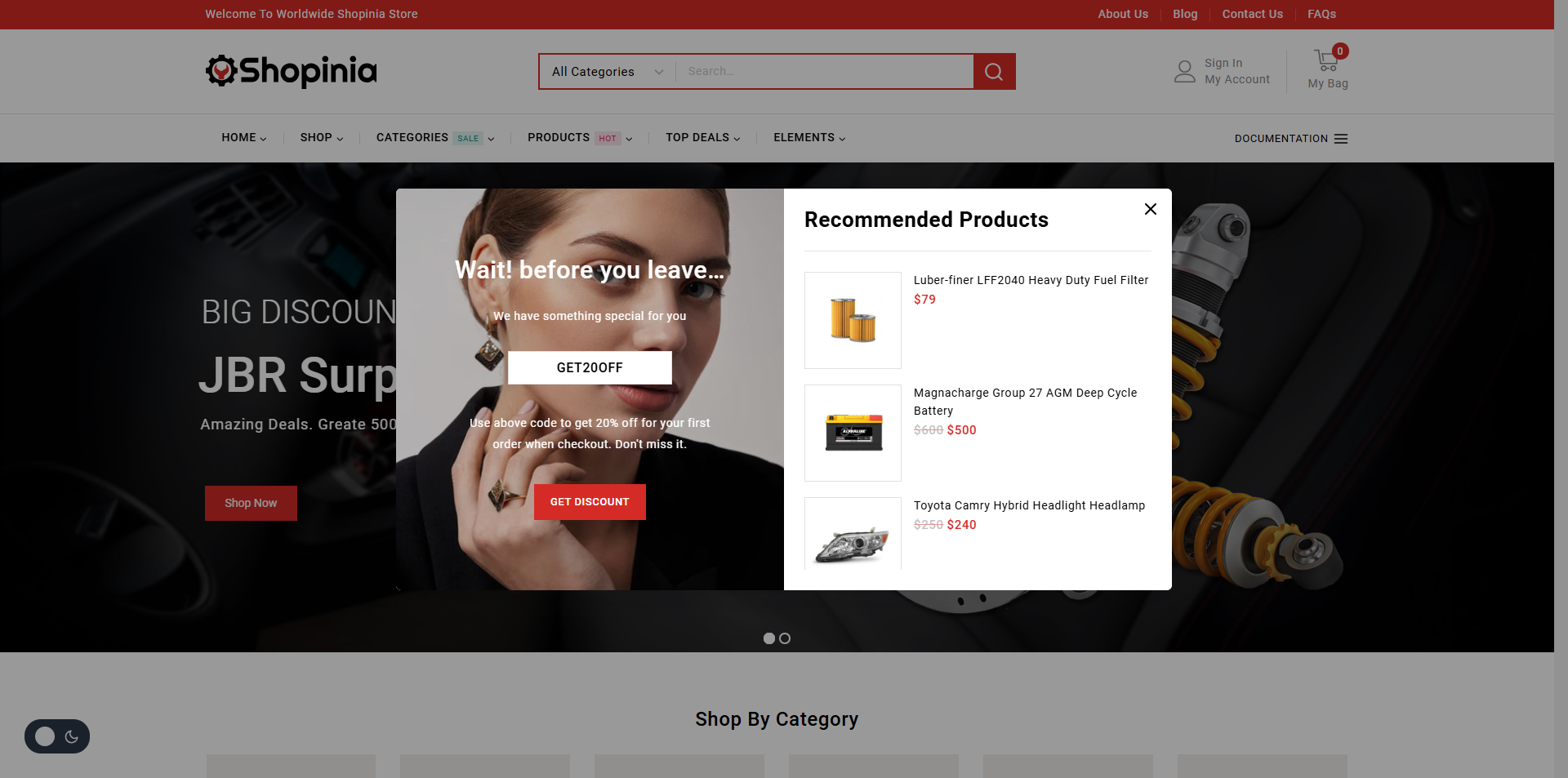1568x778 pixels.
Task: Close the Recommended Products popup
Action: coord(1151,209)
